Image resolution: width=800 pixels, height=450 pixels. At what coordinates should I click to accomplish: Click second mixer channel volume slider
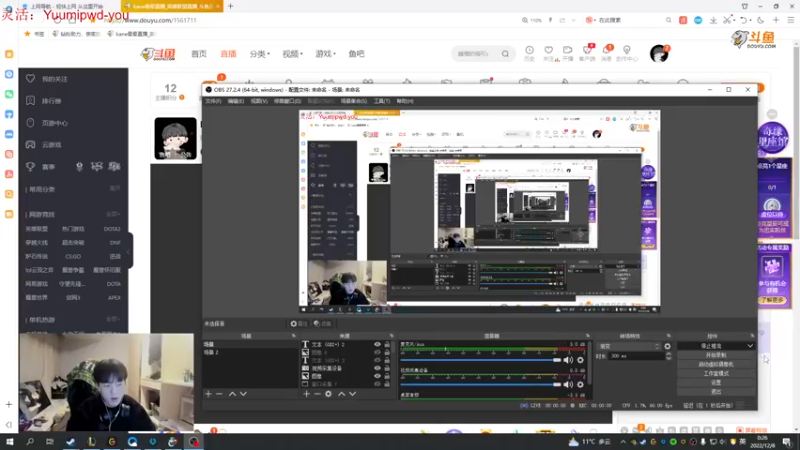481,385
